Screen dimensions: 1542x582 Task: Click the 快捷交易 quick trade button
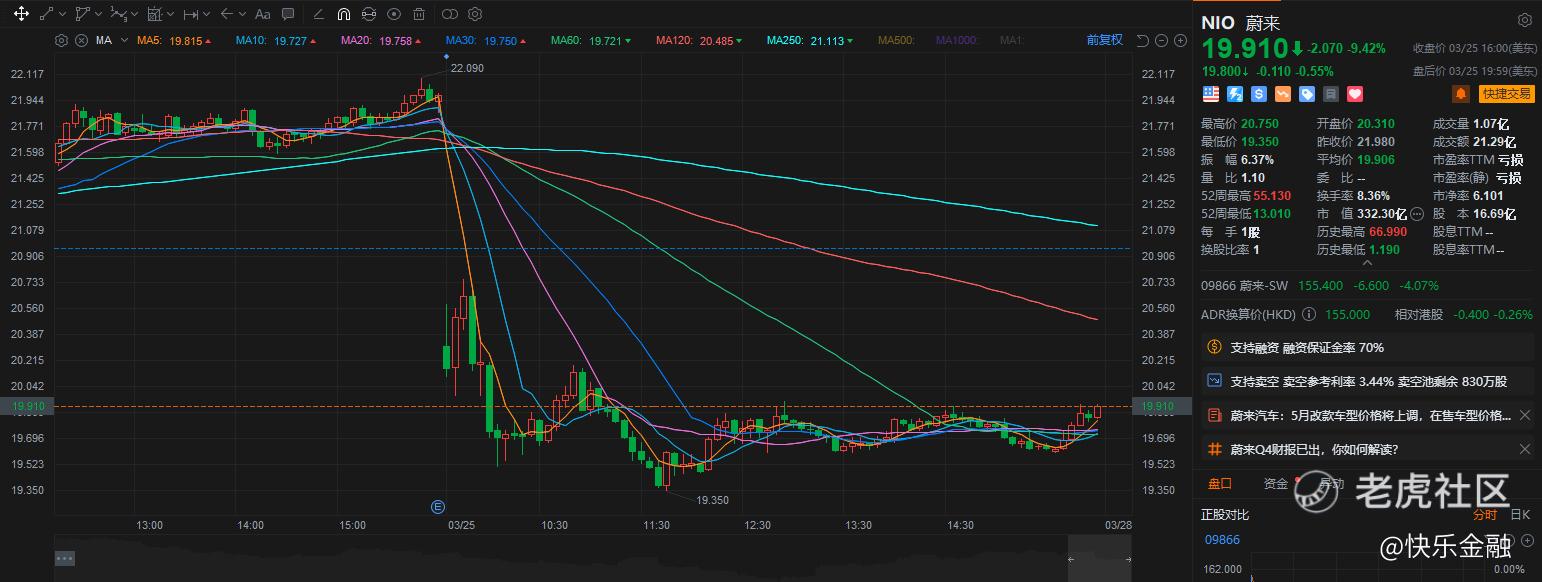pos(1507,94)
